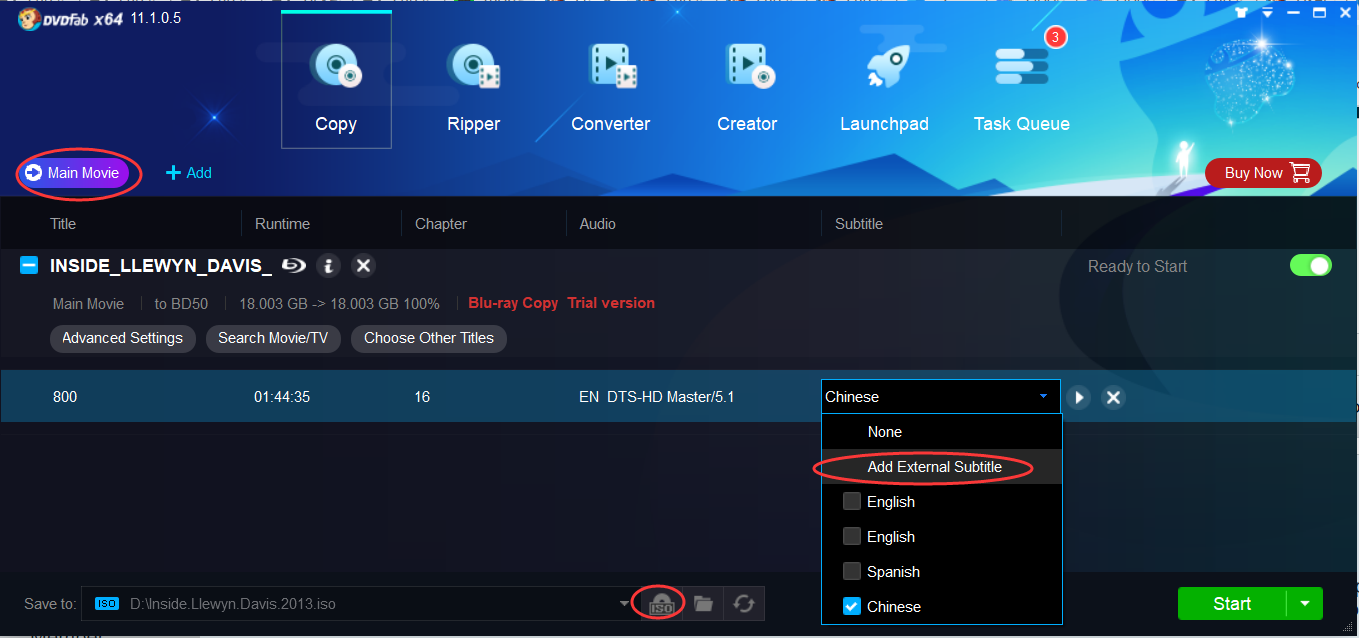Click the Subtitle column header
Image resolution: width=1359 pixels, height=638 pixels.
tap(859, 224)
